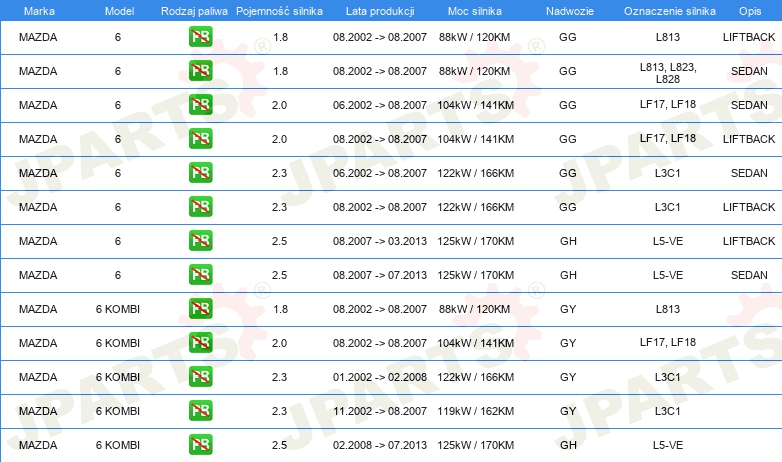
Task: Select years '06.2002 -> 08.2007' in 2.3 SEDAN row
Action: tap(380, 173)
